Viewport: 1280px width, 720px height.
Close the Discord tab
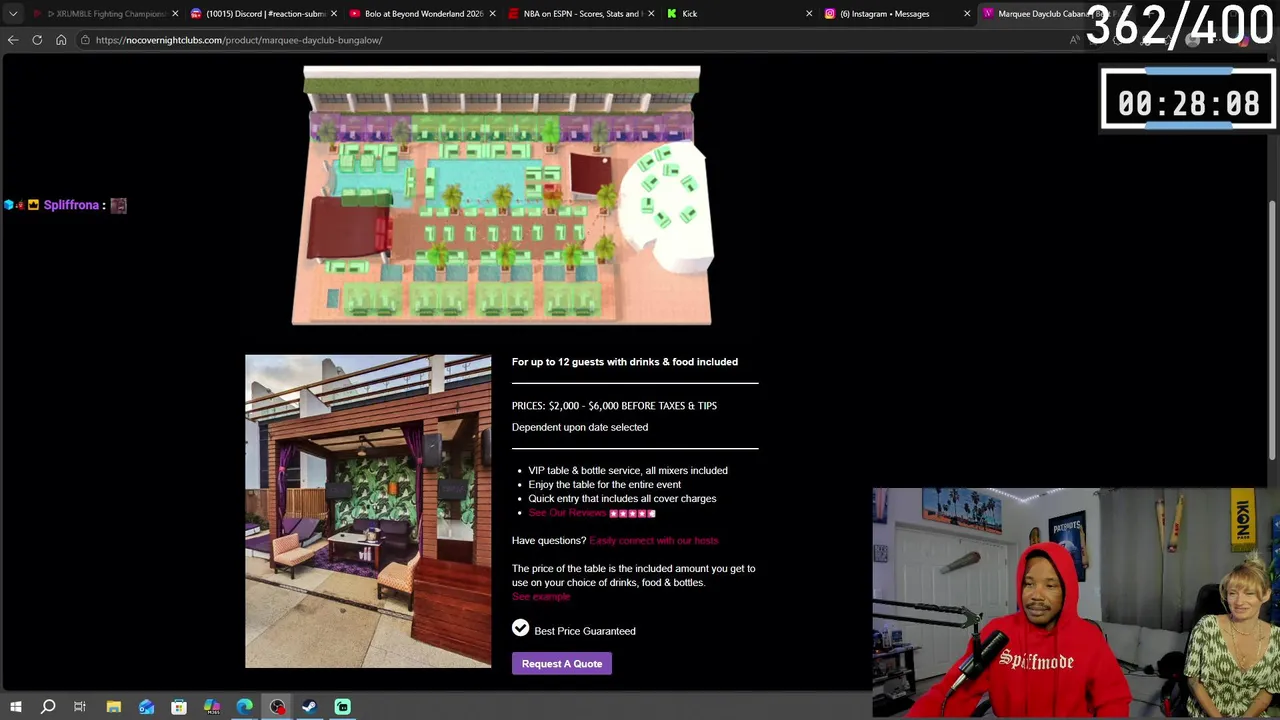tap(333, 14)
